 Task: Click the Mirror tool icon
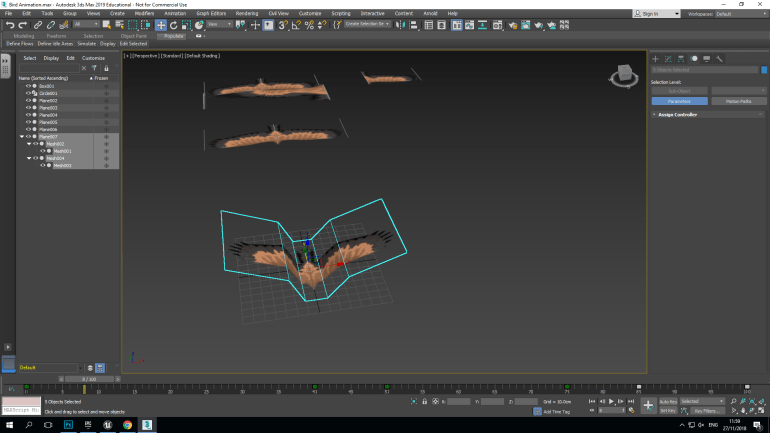coord(400,25)
